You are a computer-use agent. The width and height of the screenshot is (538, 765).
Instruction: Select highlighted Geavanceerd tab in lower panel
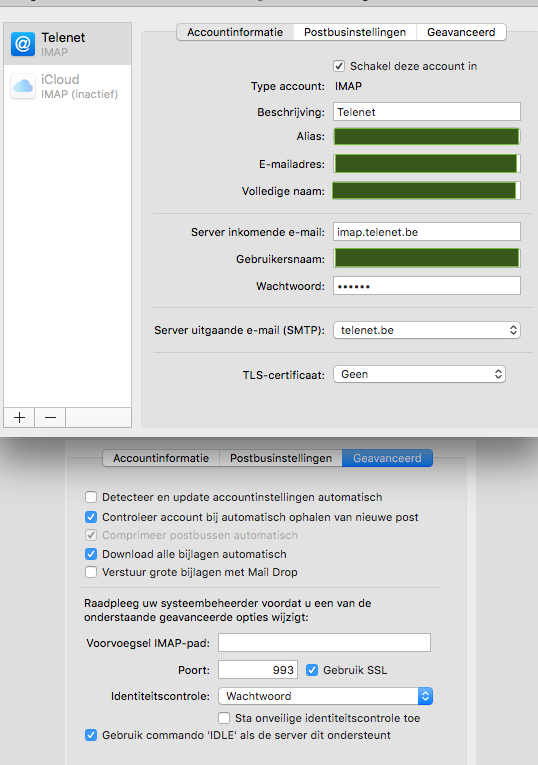click(387, 458)
